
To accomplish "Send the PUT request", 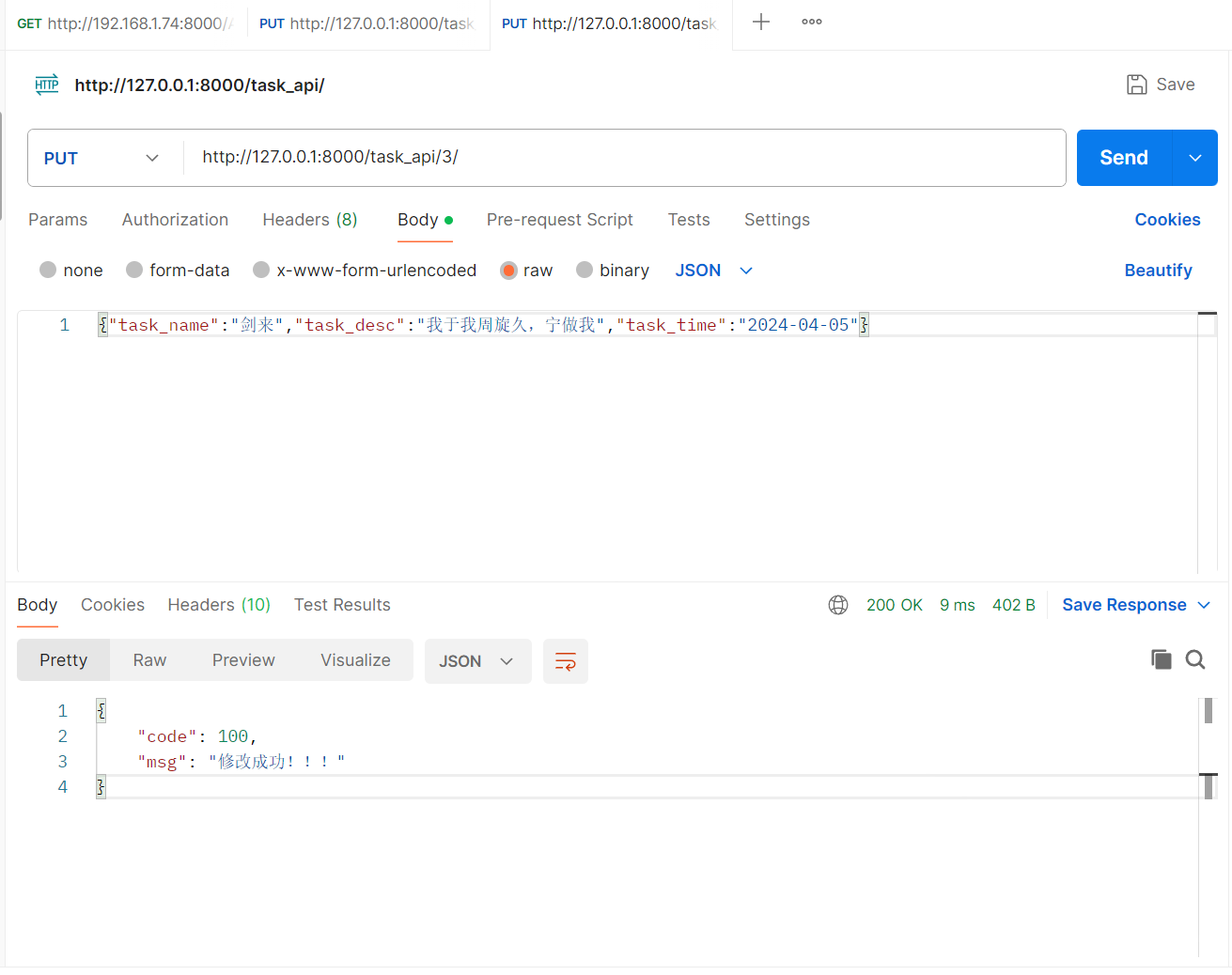I will (x=1124, y=158).
